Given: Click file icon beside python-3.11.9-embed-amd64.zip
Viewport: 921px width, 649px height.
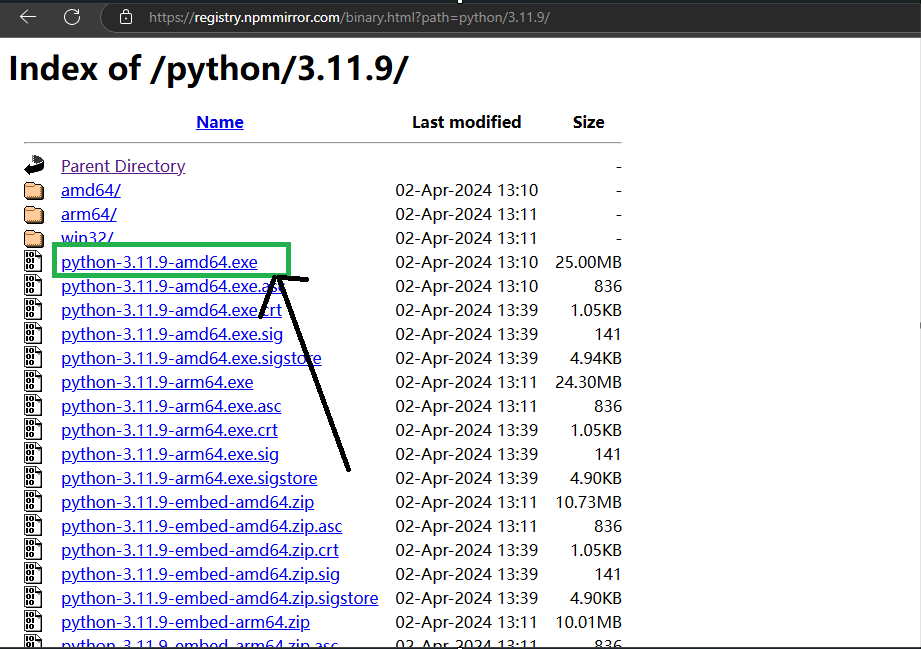Looking at the screenshot, I should [x=35, y=502].
